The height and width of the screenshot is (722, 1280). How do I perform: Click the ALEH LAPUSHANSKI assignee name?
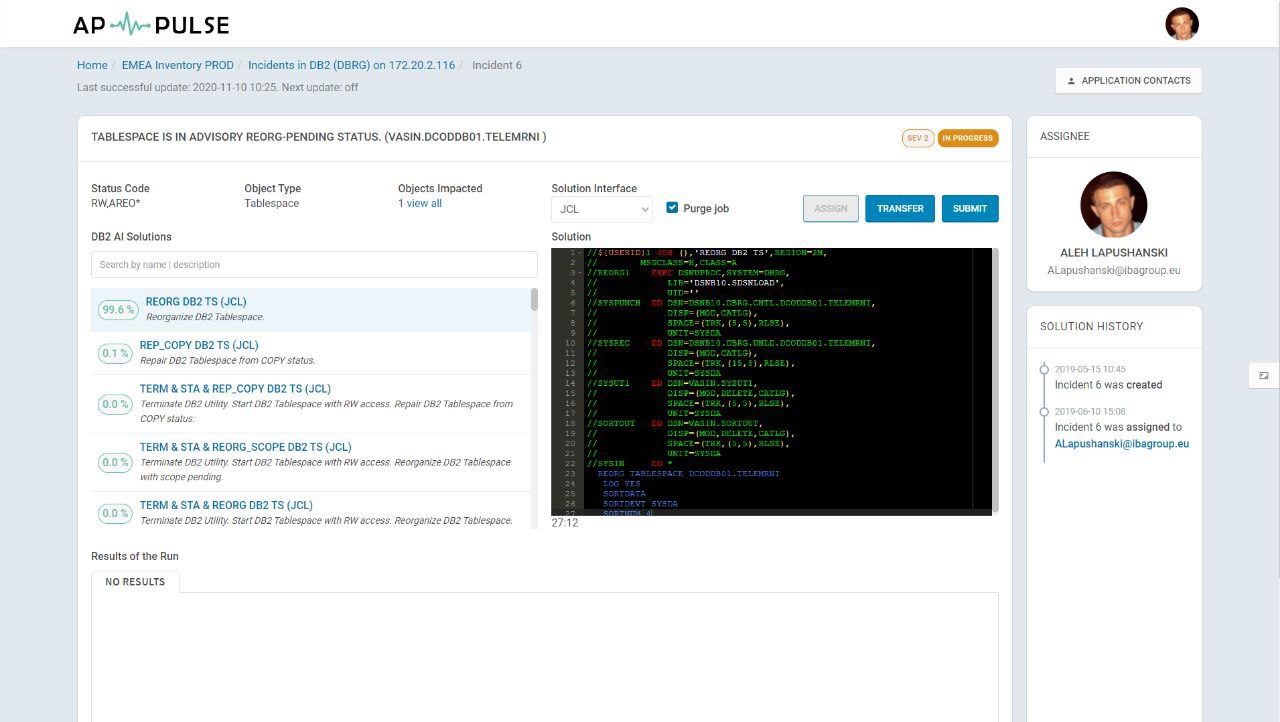tap(1114, 253)
